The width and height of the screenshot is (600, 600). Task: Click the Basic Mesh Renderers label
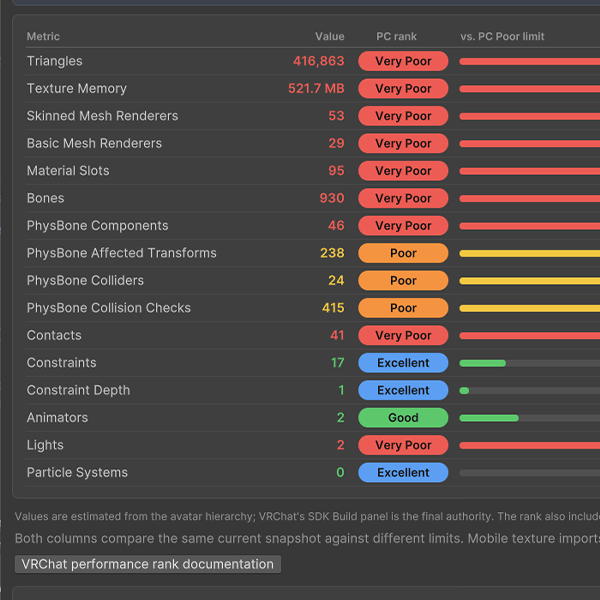point(94,143)
